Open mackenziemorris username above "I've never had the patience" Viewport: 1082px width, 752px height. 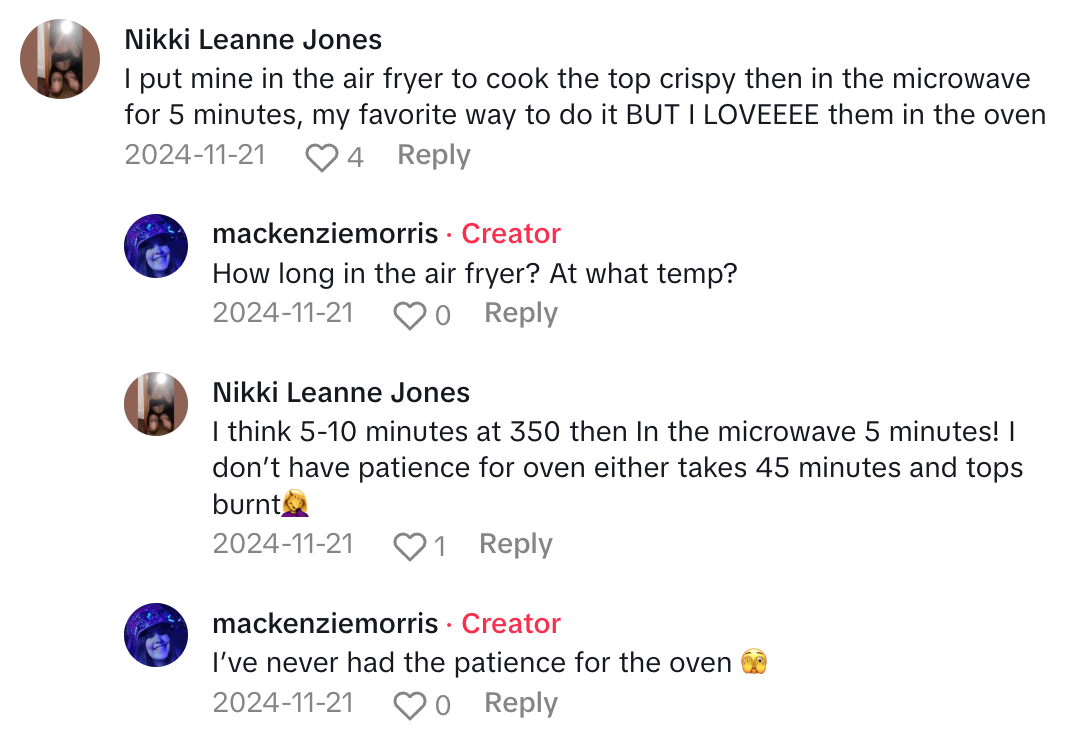click(x=326, y=624)
